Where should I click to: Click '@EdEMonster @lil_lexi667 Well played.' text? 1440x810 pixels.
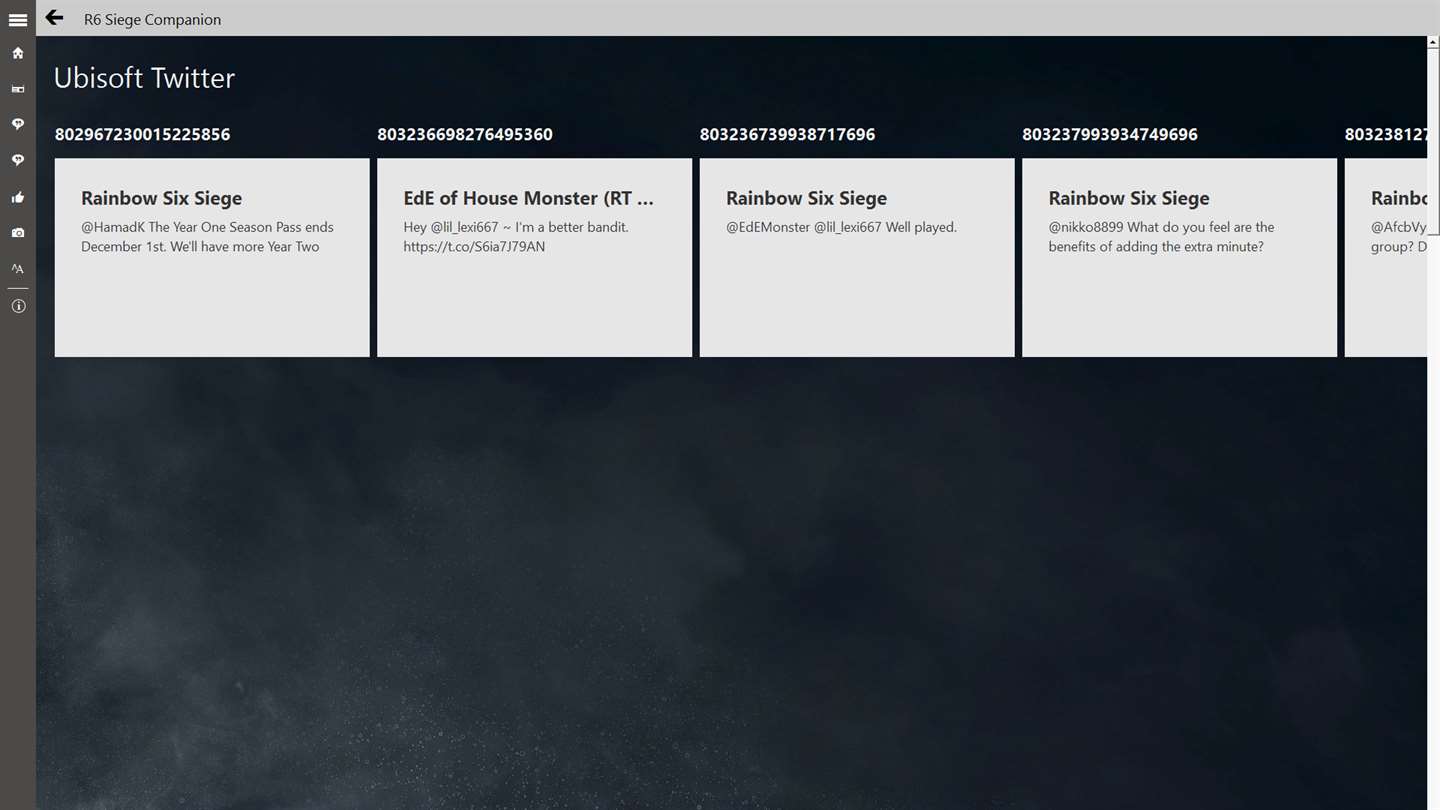tap(841, 227)
